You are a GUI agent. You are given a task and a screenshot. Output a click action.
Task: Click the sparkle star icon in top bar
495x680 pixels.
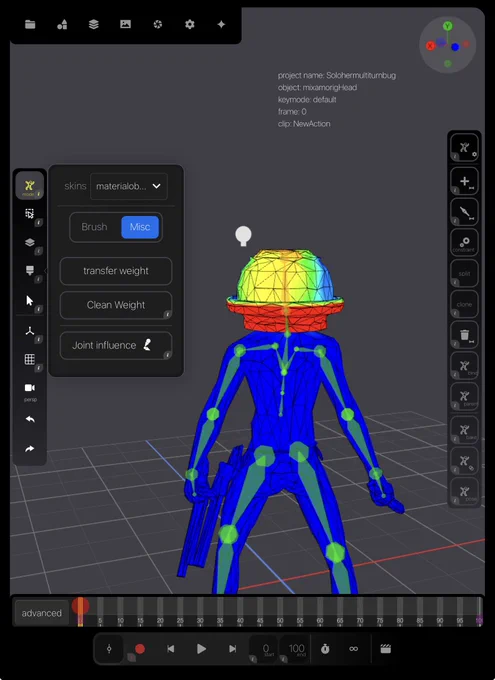point(221,24)
